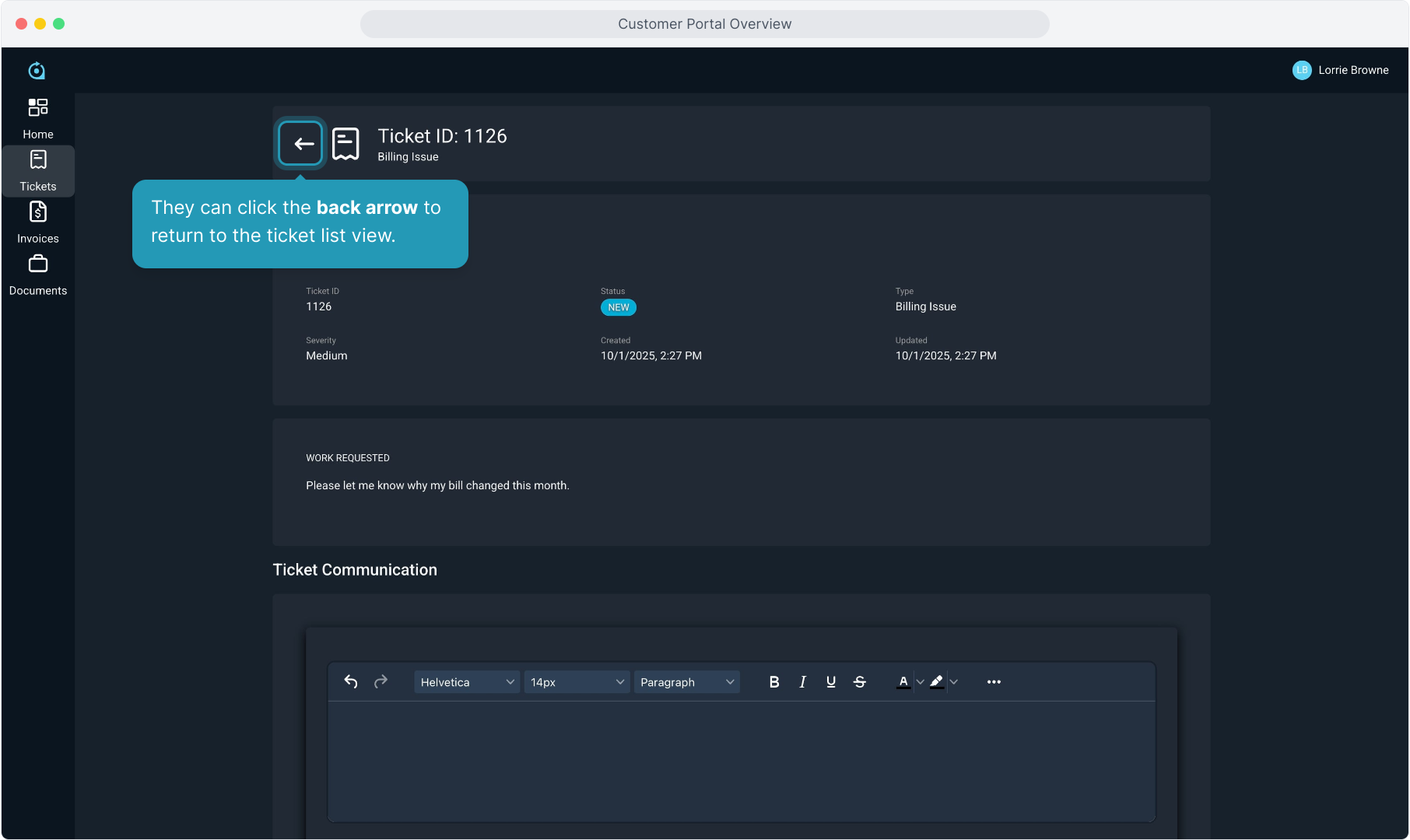
Task: Toggle strikethrough formatting
Action: (x=859, y=681)
